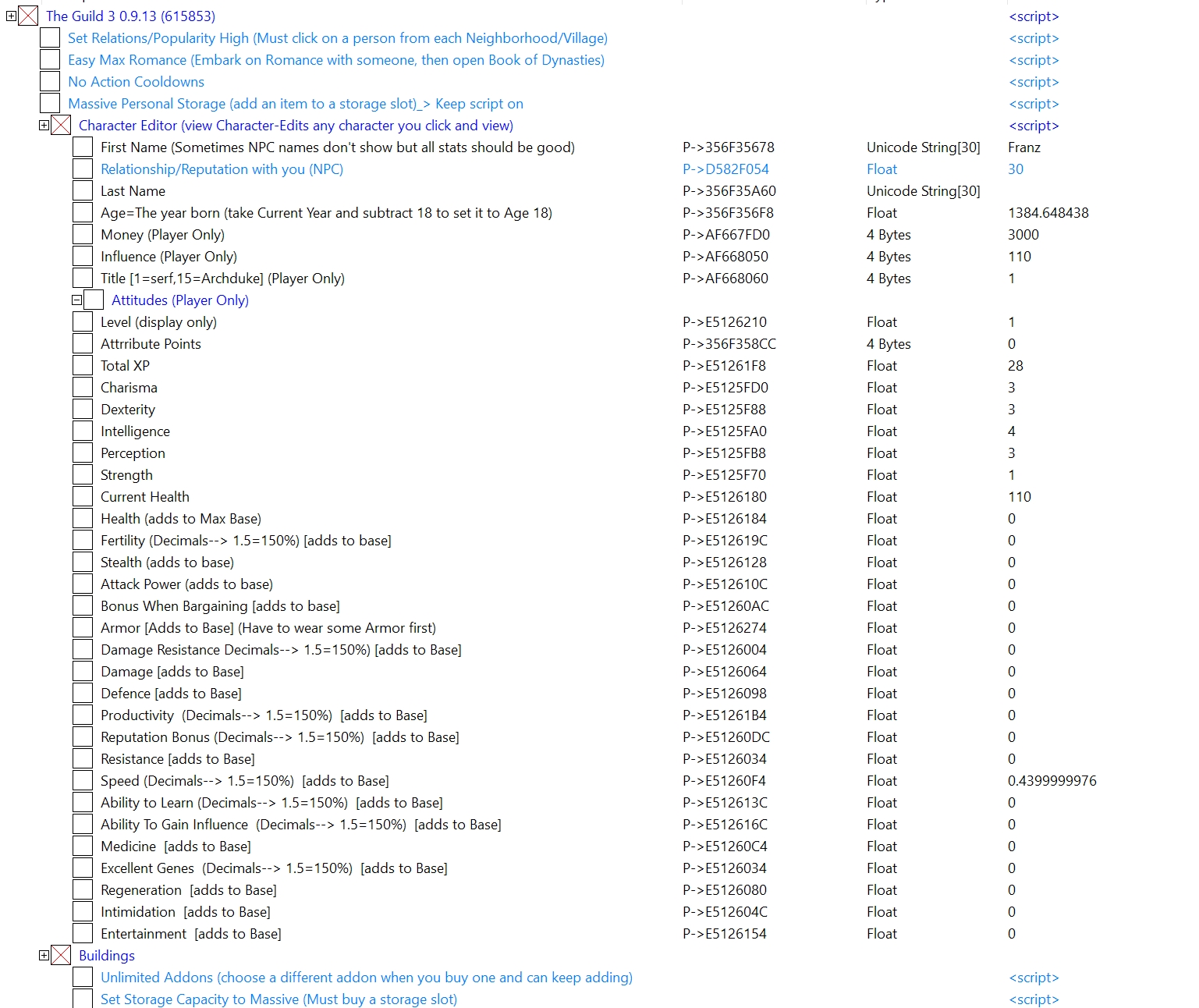1199x1008 pixels.
Task: Click 4 Bytes type of Influence
Action: 889,256
